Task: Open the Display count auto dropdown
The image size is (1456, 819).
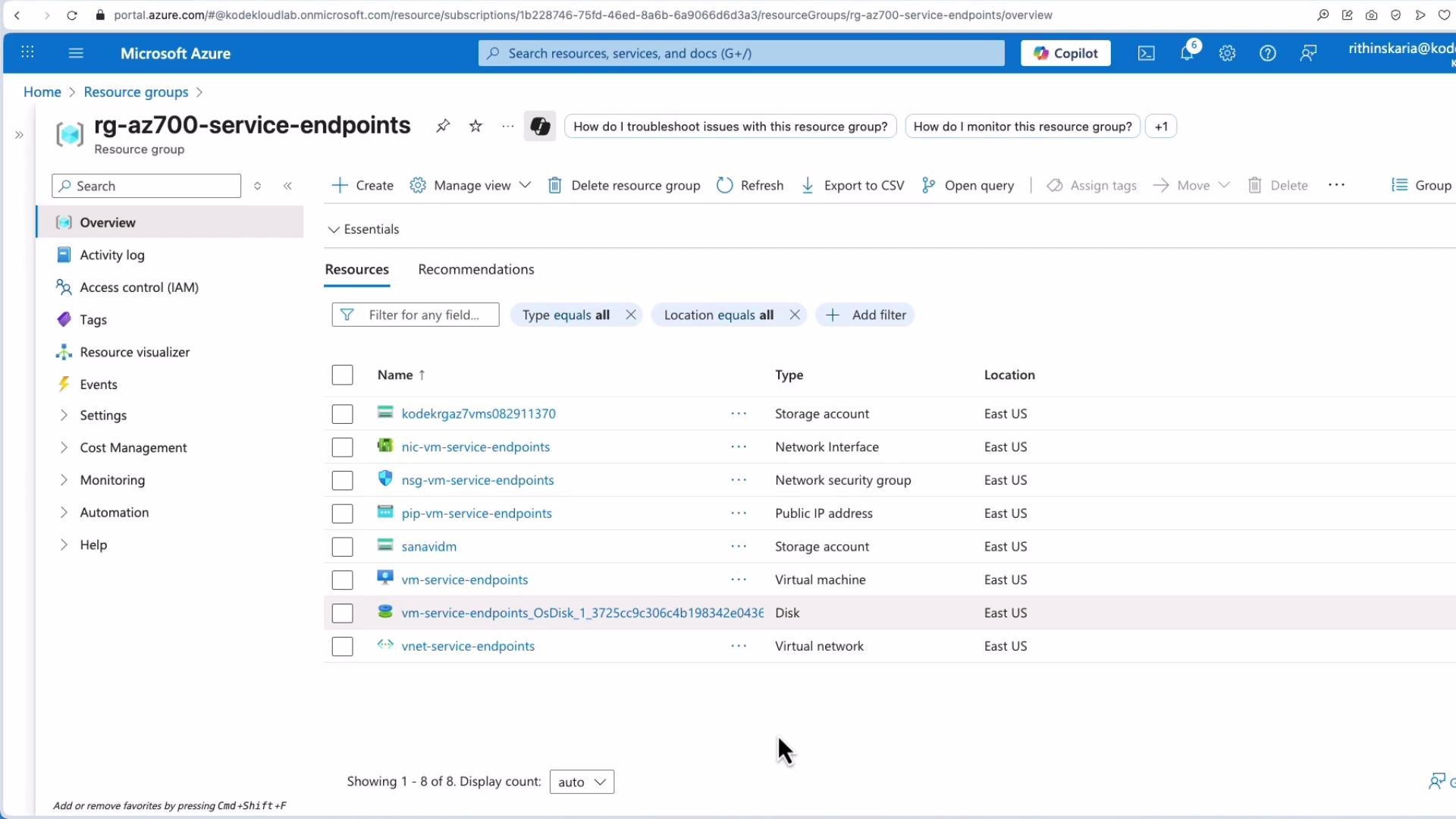Action: [x=582, y=782]
